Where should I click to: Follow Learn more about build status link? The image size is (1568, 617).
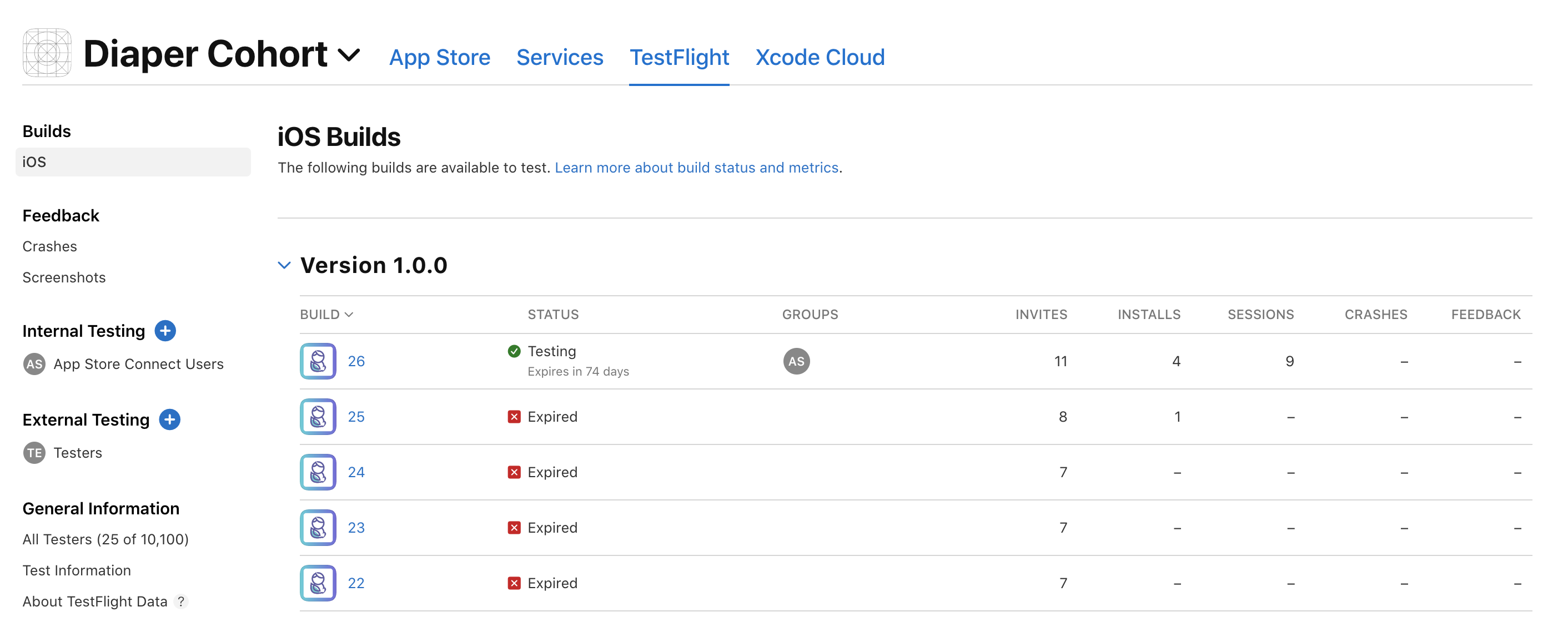[x=696, y=168]
